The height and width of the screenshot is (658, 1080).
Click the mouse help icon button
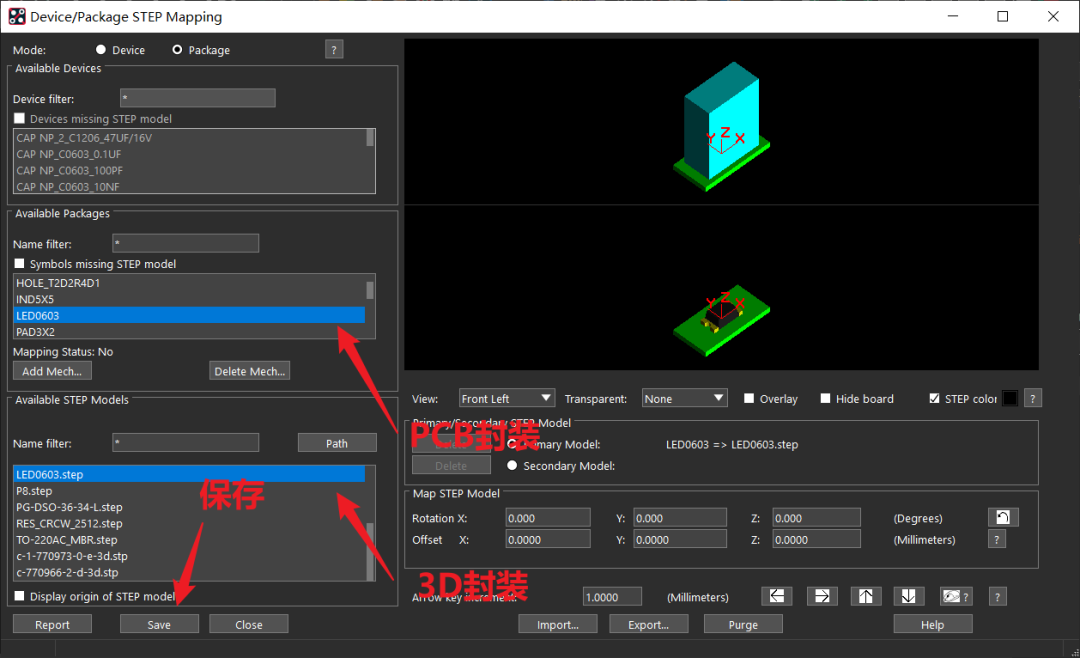(x=956, y=596)
